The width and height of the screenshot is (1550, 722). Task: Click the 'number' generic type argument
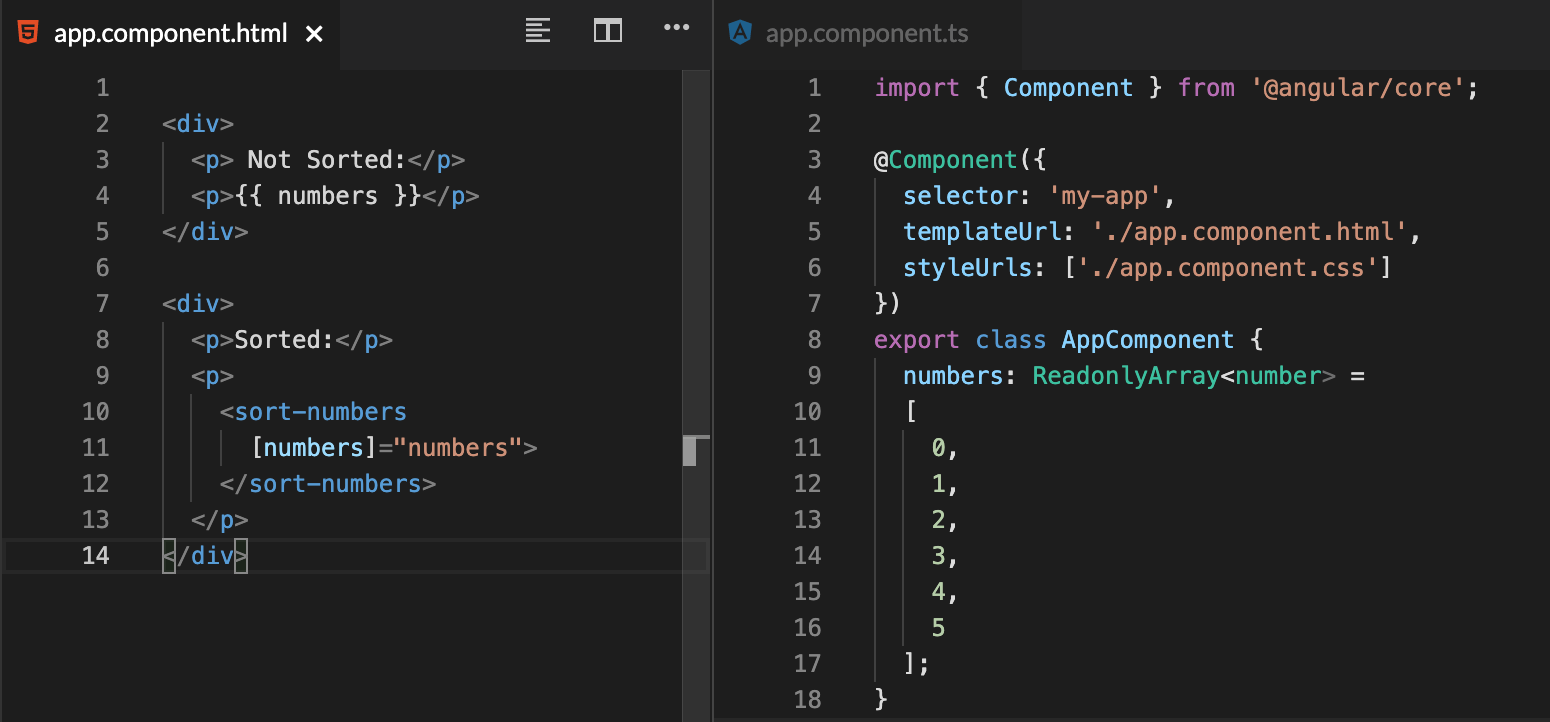(1278, 376)
